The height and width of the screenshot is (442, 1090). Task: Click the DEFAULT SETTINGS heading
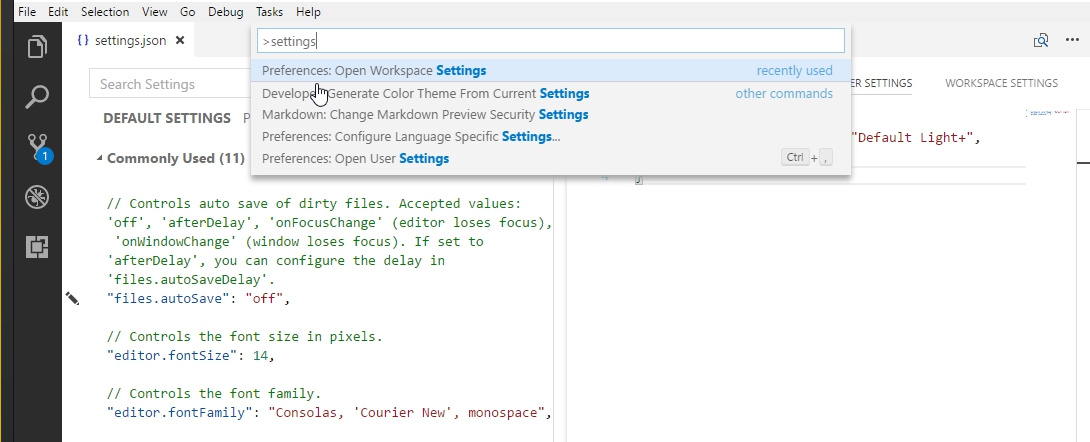tap(167, 118)
